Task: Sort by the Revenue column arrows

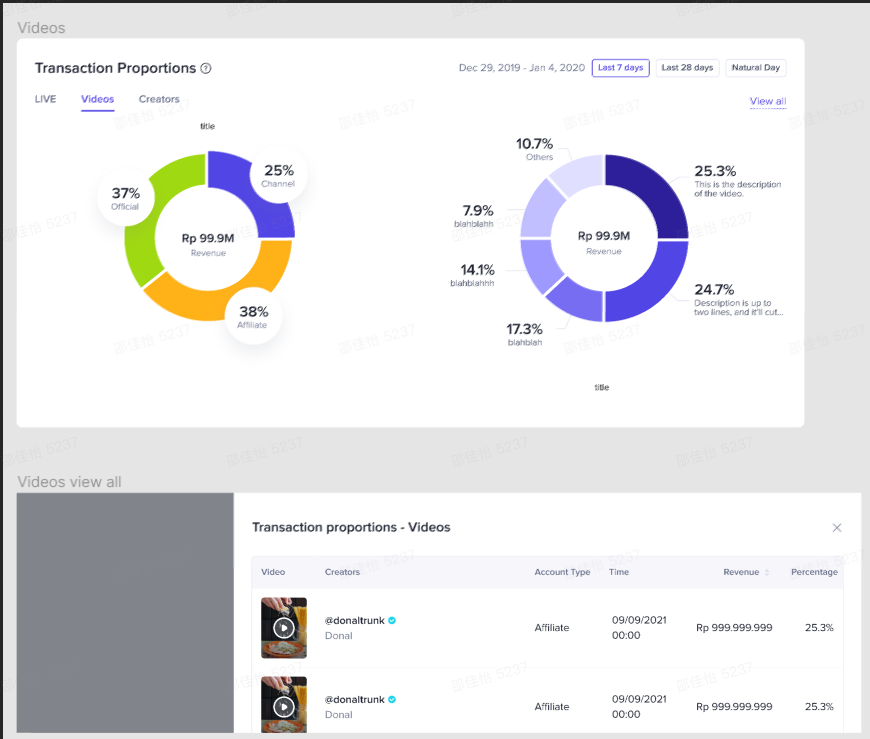Action: pyautogui.click(x=767, y=573)
